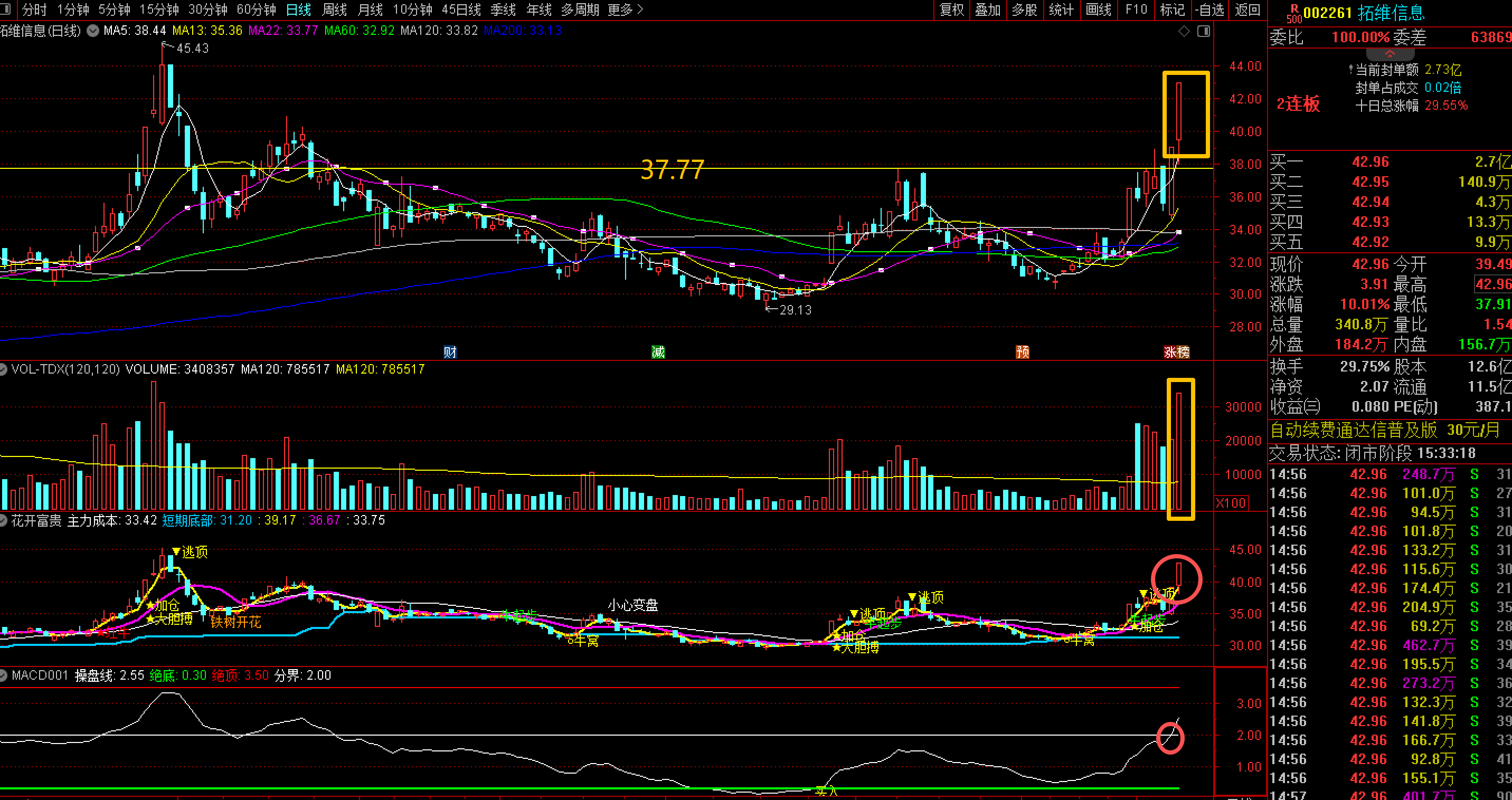Open the VOL-TDX indicator settings dropdown
Image resolution: width=1512 pixels, height=800 pixels.
4,369
